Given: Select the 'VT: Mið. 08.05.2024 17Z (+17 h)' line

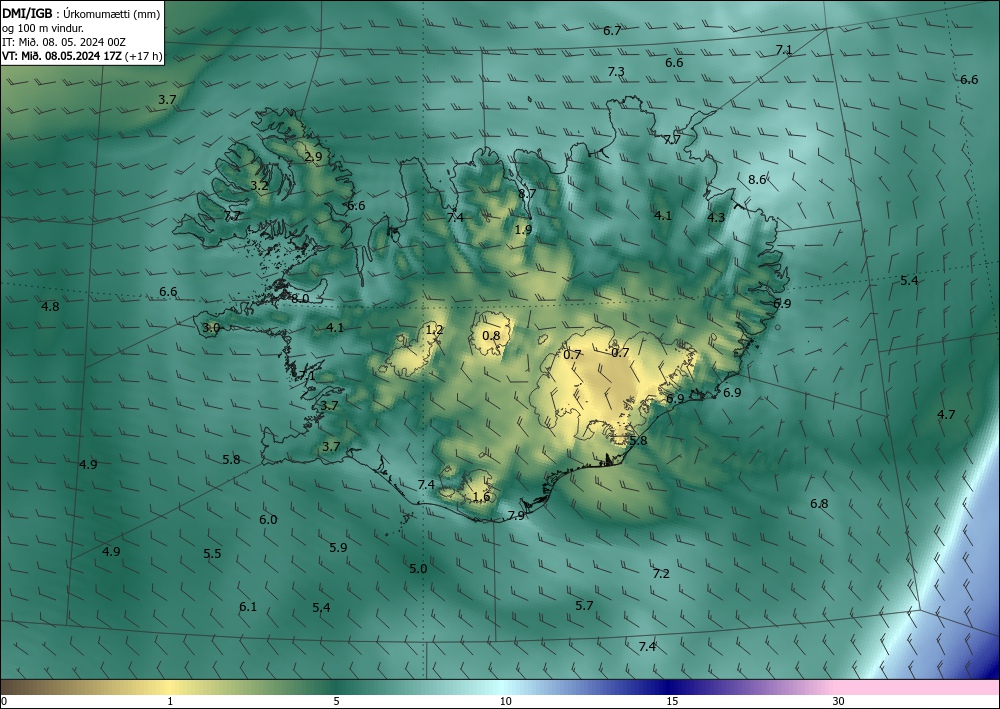Looking at the screenshot, I should [x=82, y=56].
